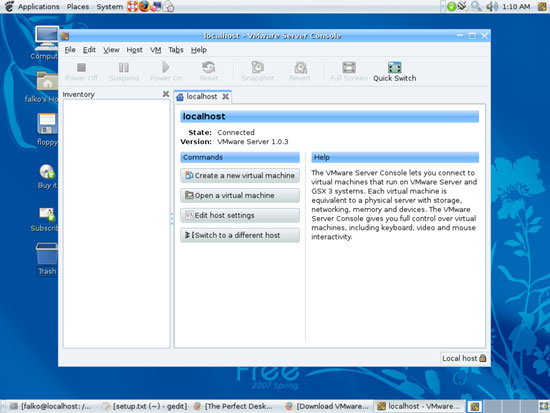Viewport: 550px width, 413px height.
Task: Click Create a new virtual machine
Action: pyautogui.click(x=240, y=175)
